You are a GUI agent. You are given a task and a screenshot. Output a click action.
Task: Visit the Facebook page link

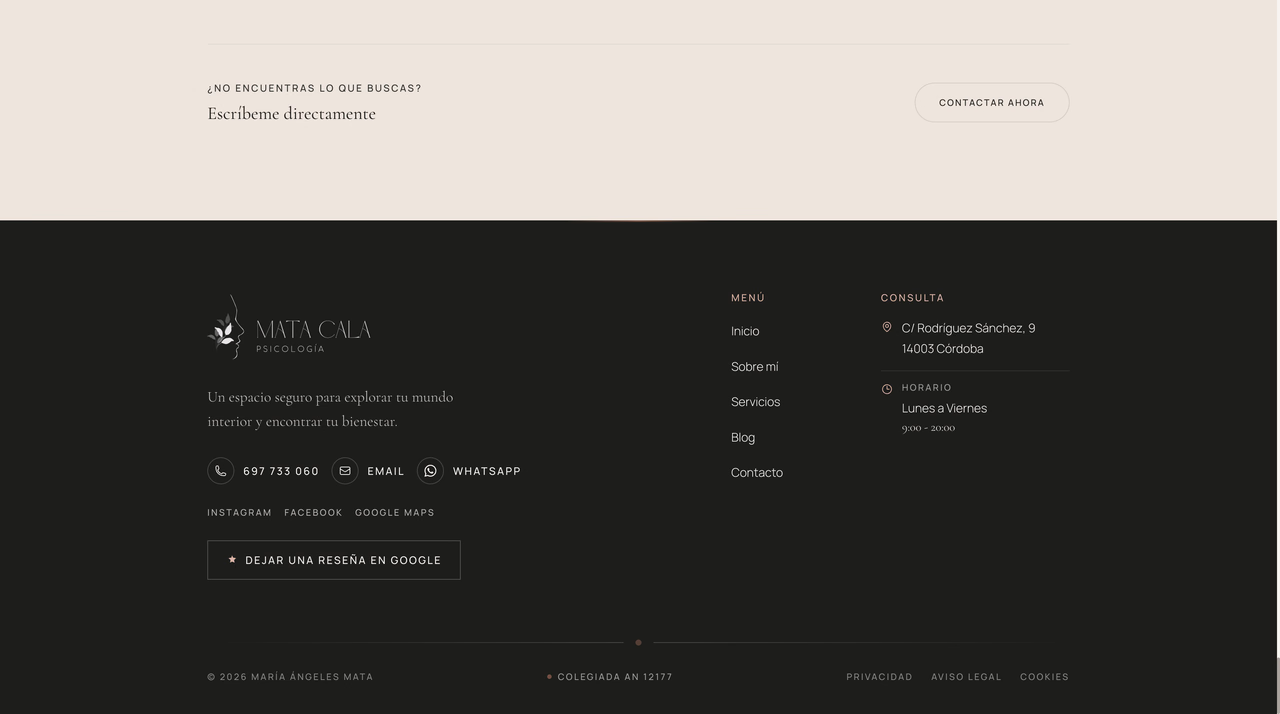(313, 513)
